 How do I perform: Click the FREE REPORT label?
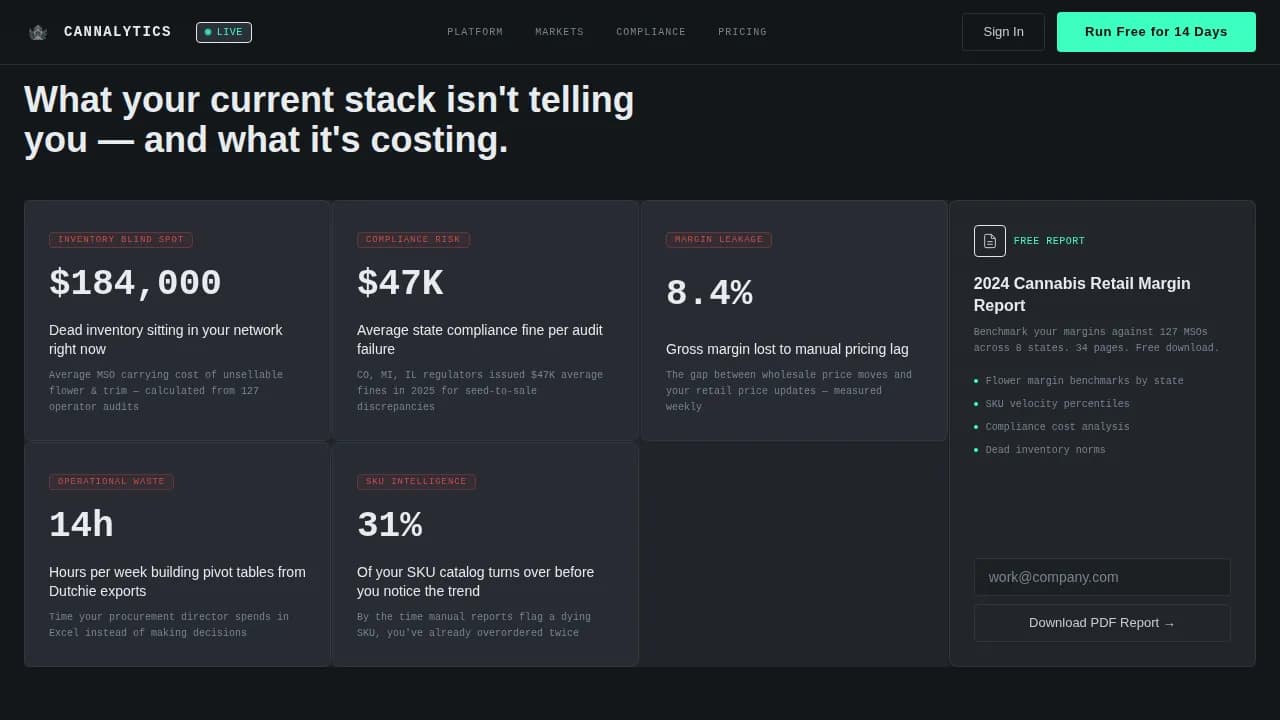tap(1049, 241)
